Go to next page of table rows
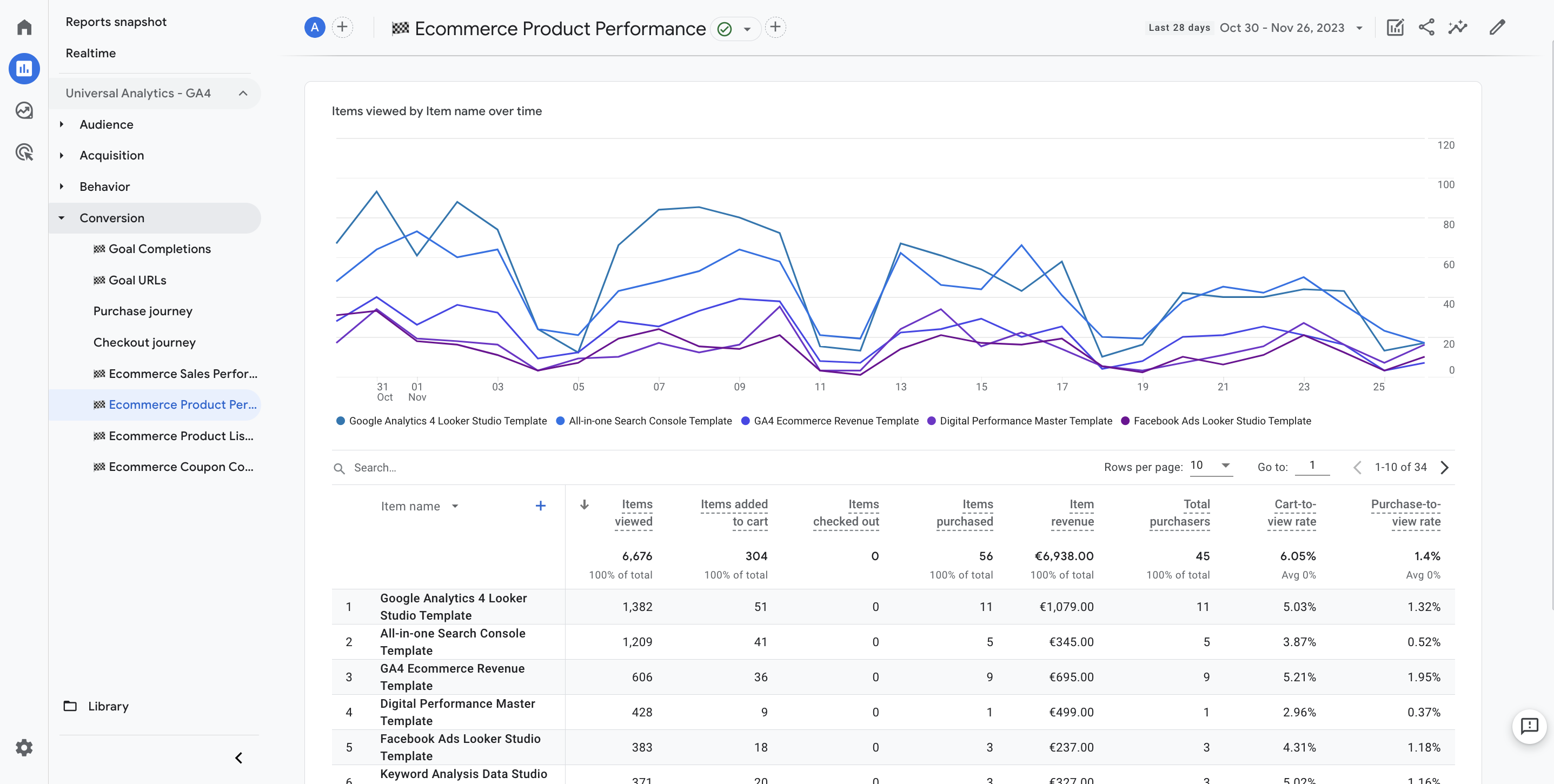Image resolution: width=1554 pixels, height=784 pixels. pyautogui.click(x=1445, y=467)
